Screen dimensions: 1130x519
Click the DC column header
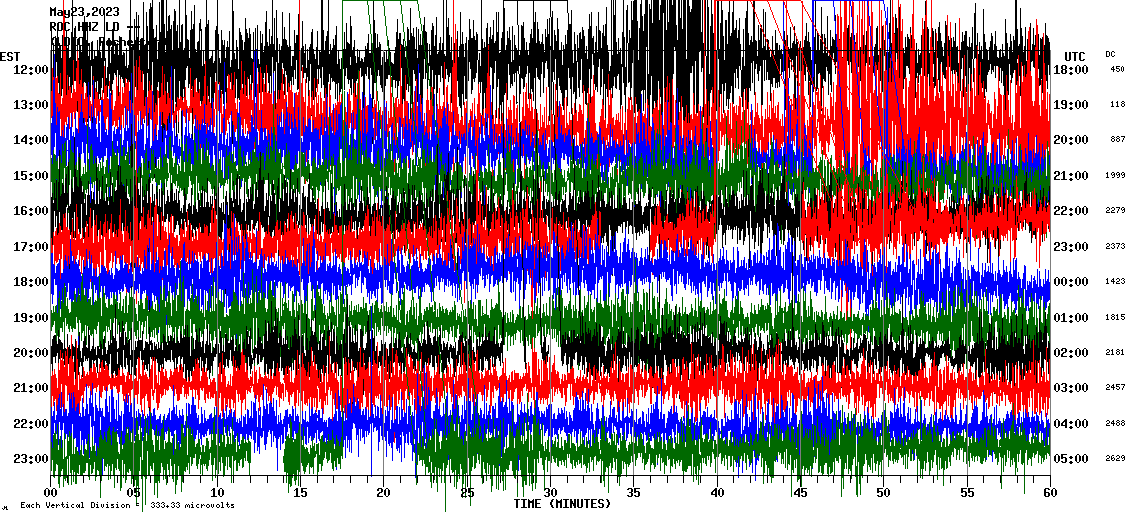click(x=1110, y=54)
